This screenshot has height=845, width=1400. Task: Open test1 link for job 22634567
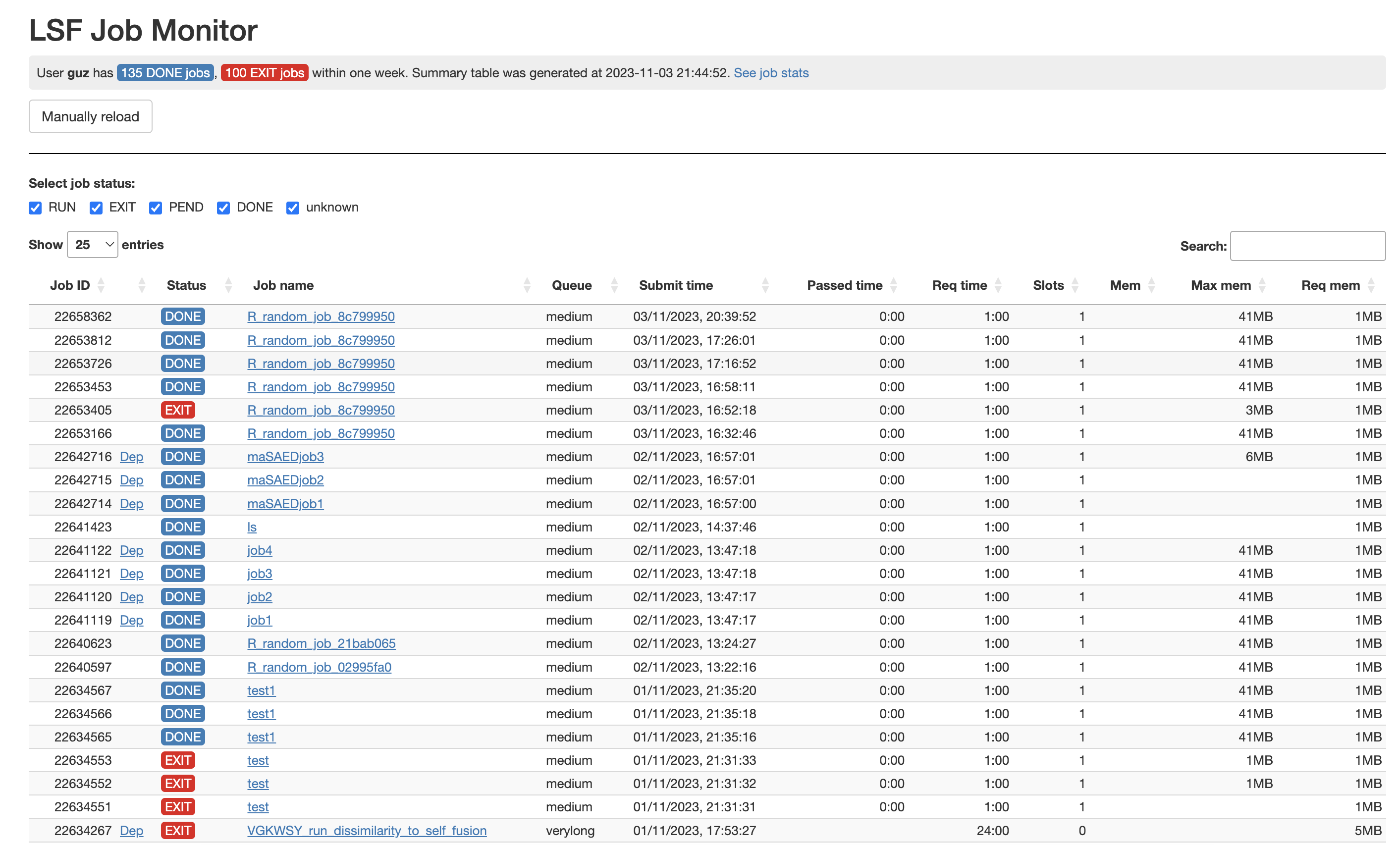tap(262, 690)
